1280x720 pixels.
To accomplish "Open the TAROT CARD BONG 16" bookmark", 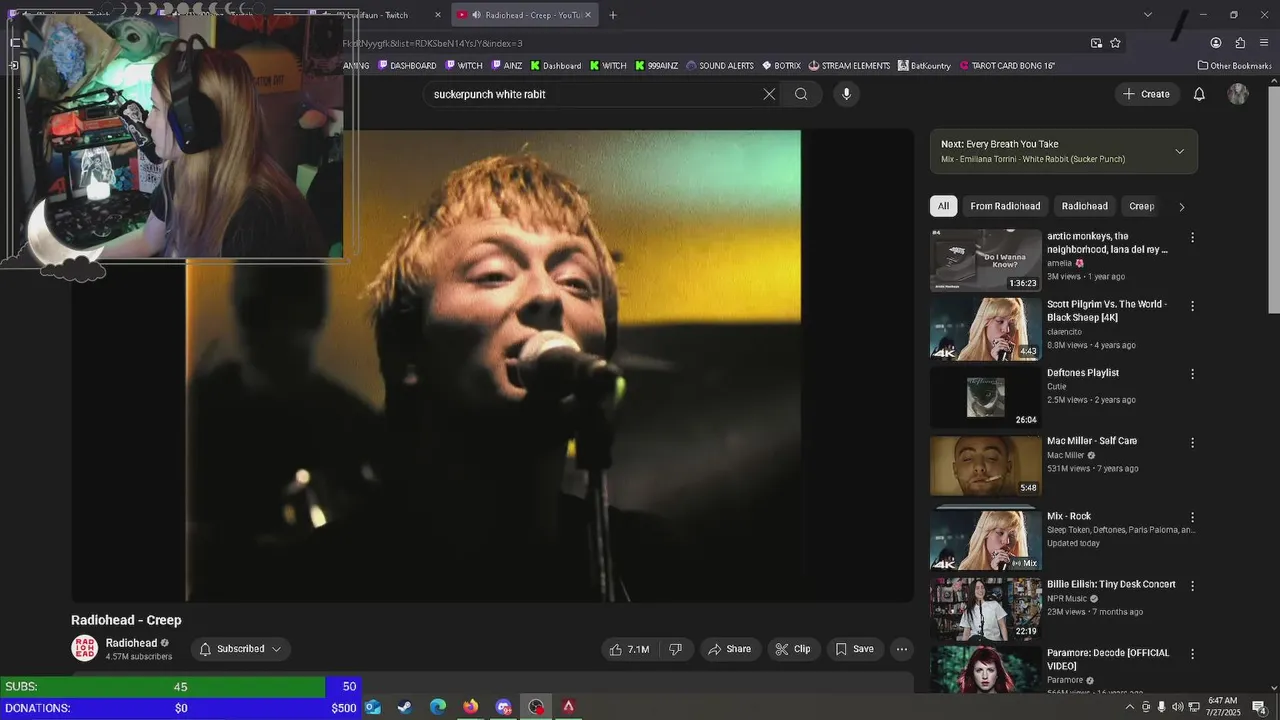I will [x=1007, y=66].
